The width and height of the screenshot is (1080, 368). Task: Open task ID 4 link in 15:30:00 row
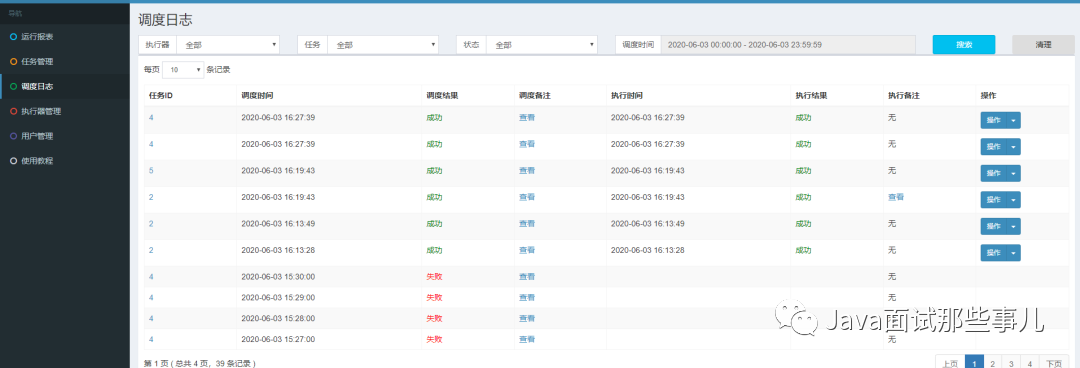(x=151, y=276)
